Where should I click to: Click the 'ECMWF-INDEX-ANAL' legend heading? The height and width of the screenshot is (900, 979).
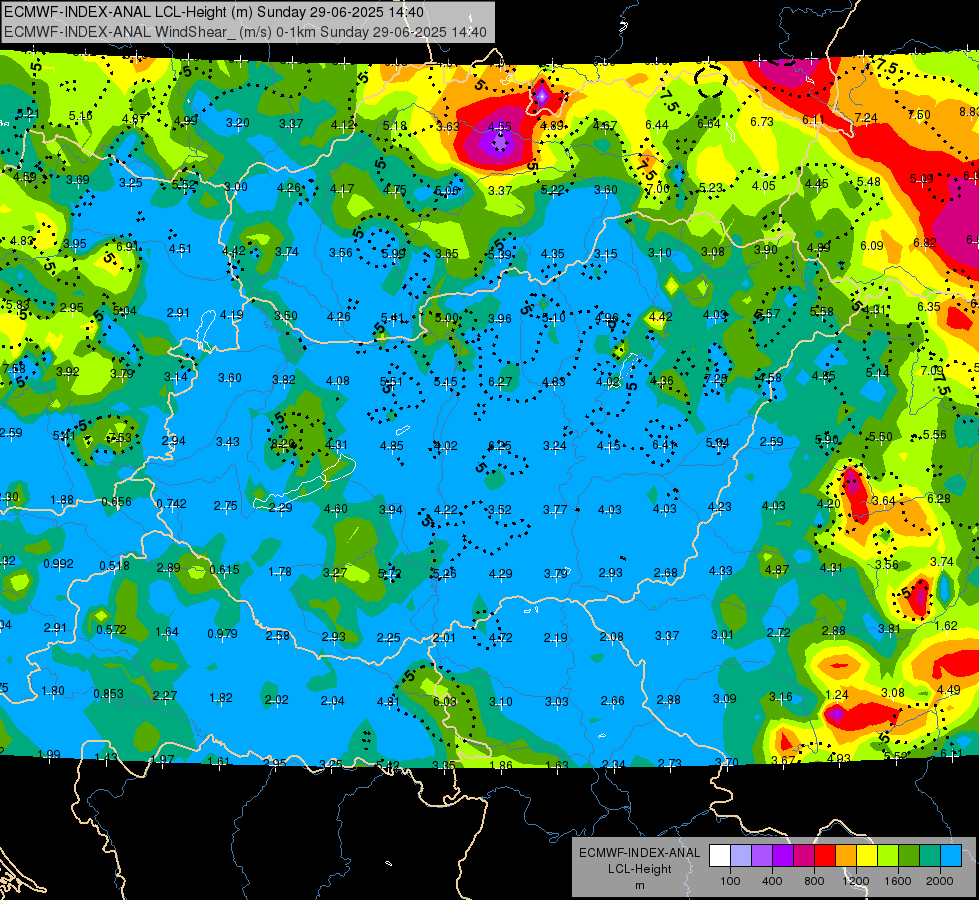[x=640, y=853]
